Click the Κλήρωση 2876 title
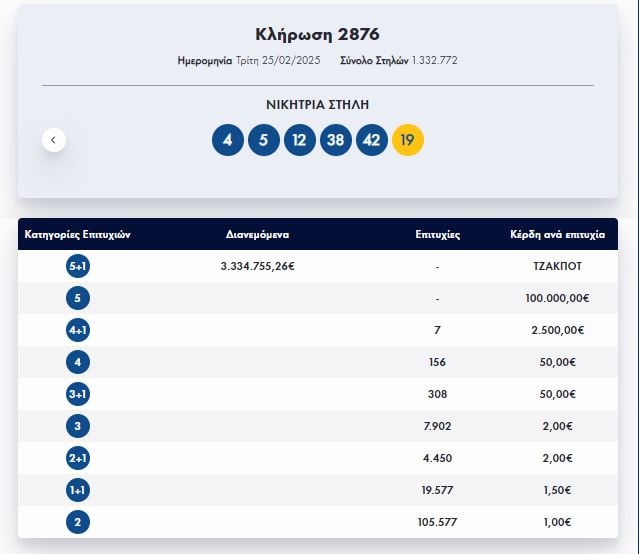Viewport: 639px width, 554px height. (317, 35)
